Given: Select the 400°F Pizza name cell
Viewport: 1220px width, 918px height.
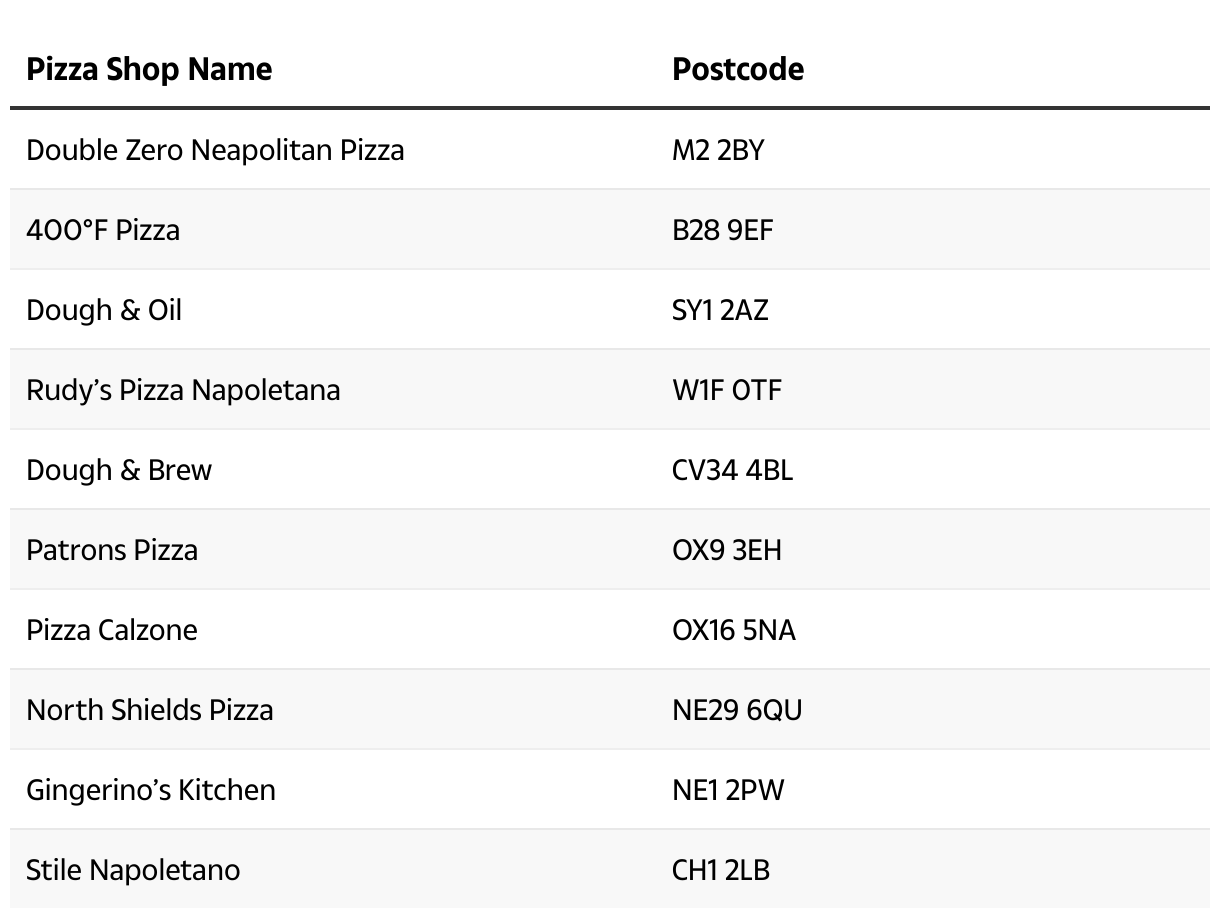Looking at the screenshot, I should pos(103,230).
